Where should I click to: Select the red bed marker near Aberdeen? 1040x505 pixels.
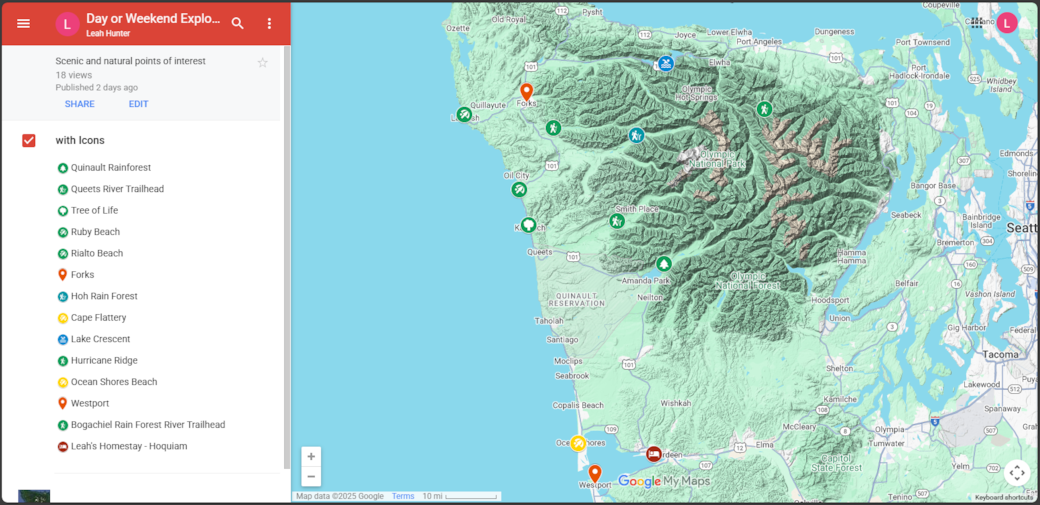[x=654, y=454]
